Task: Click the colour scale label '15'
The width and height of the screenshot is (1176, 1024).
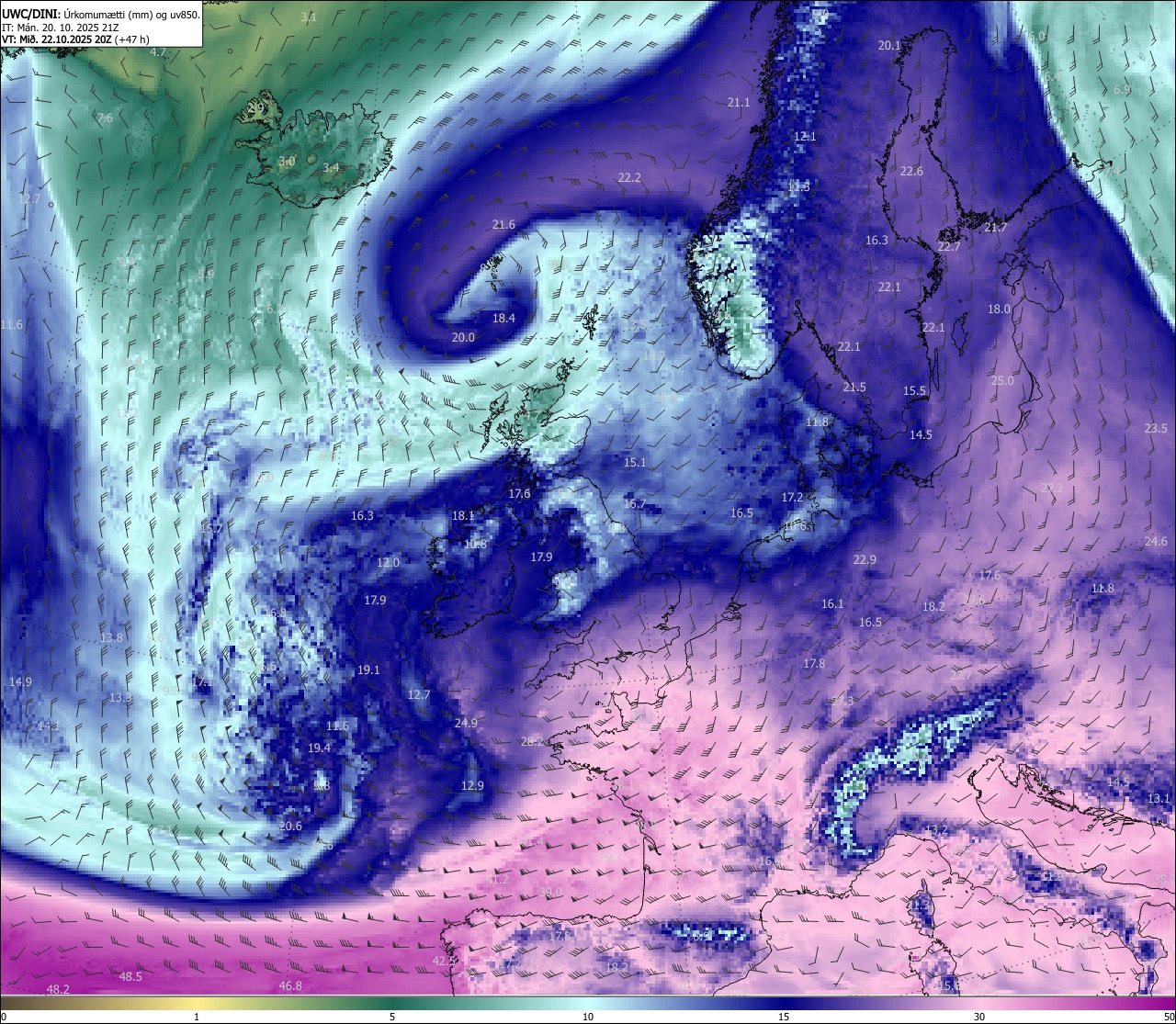Action: (x=784, y=1016)
